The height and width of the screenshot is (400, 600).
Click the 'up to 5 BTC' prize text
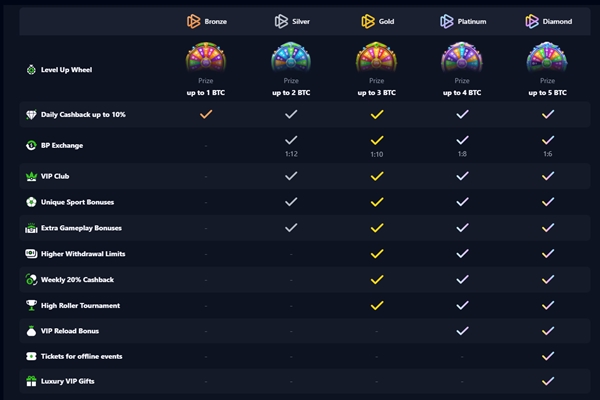click(548, 93)
